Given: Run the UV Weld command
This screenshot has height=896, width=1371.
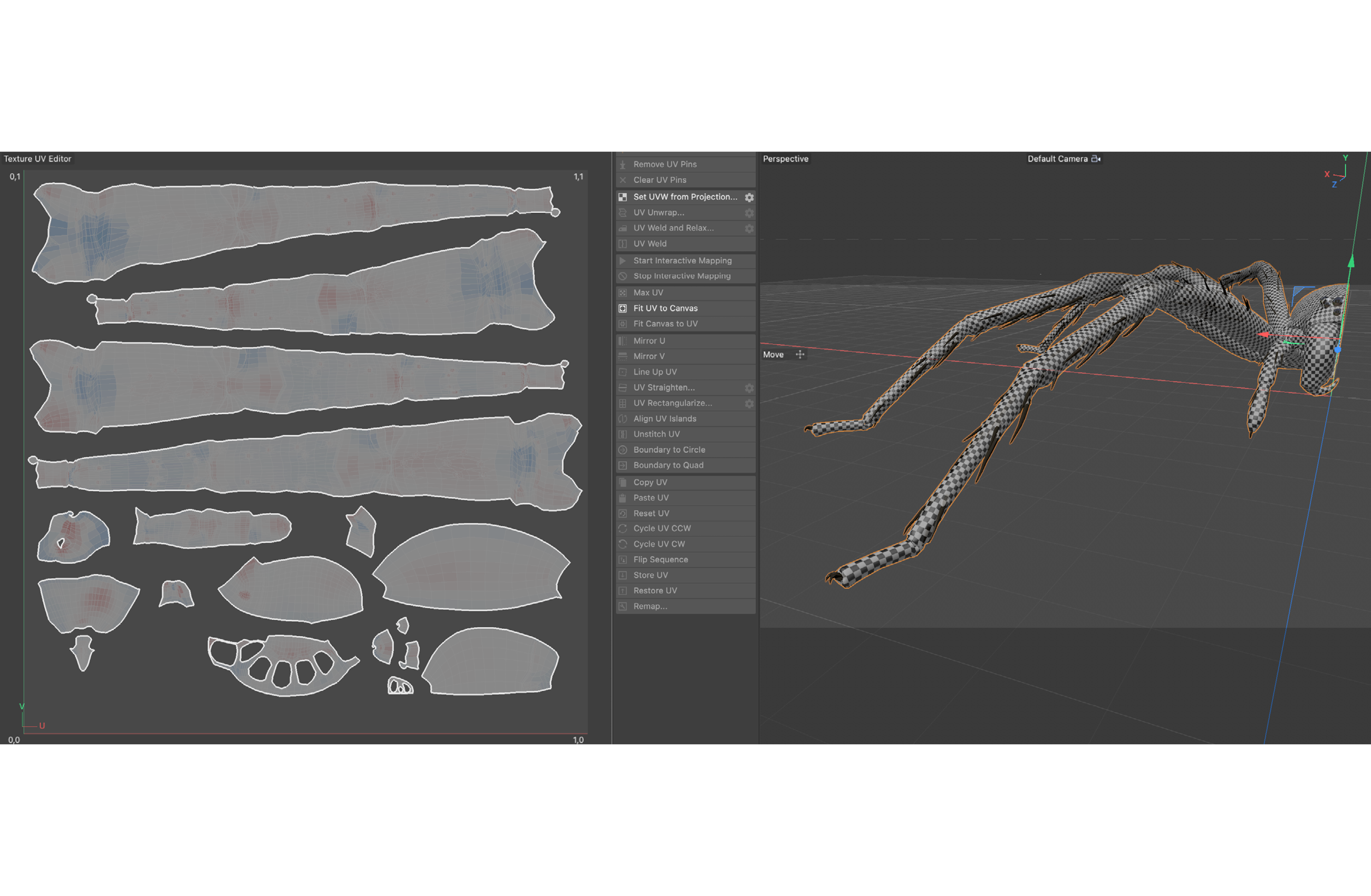Looking at the screenshot, I should pyautogui.click(x=650, y=244).
